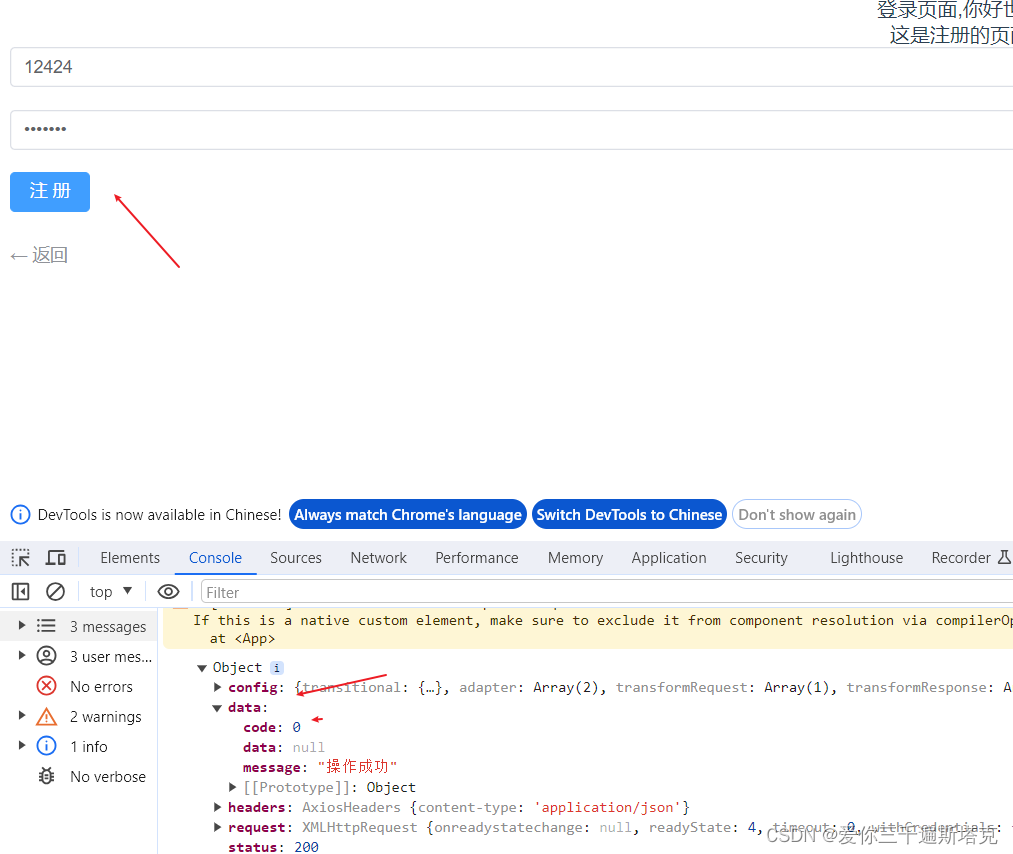Open the console sidebar panel icon
The width and height of the screenshot is (1013, 854).
click(20, 591)
